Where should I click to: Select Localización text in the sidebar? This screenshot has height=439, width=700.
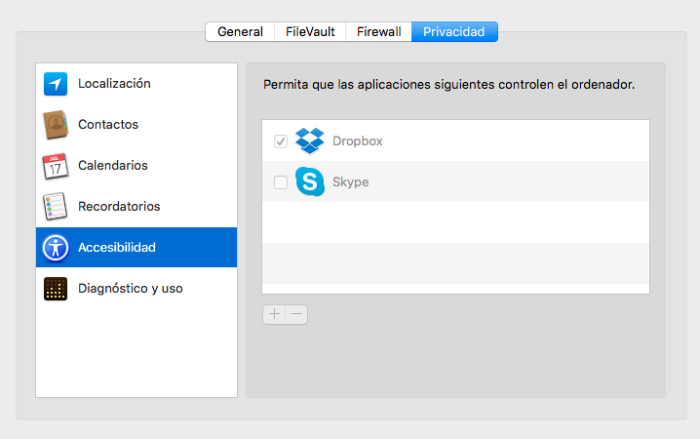114,84
